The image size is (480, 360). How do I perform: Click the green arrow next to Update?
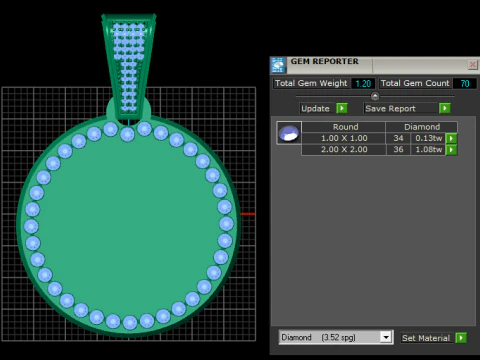point(342,108)
